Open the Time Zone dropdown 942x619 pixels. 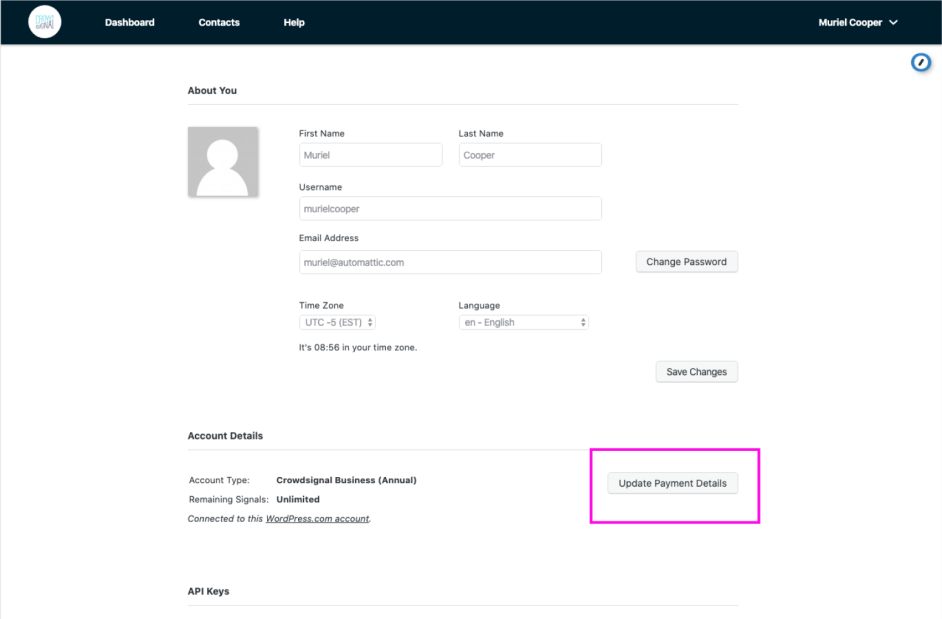pos(337,322)
